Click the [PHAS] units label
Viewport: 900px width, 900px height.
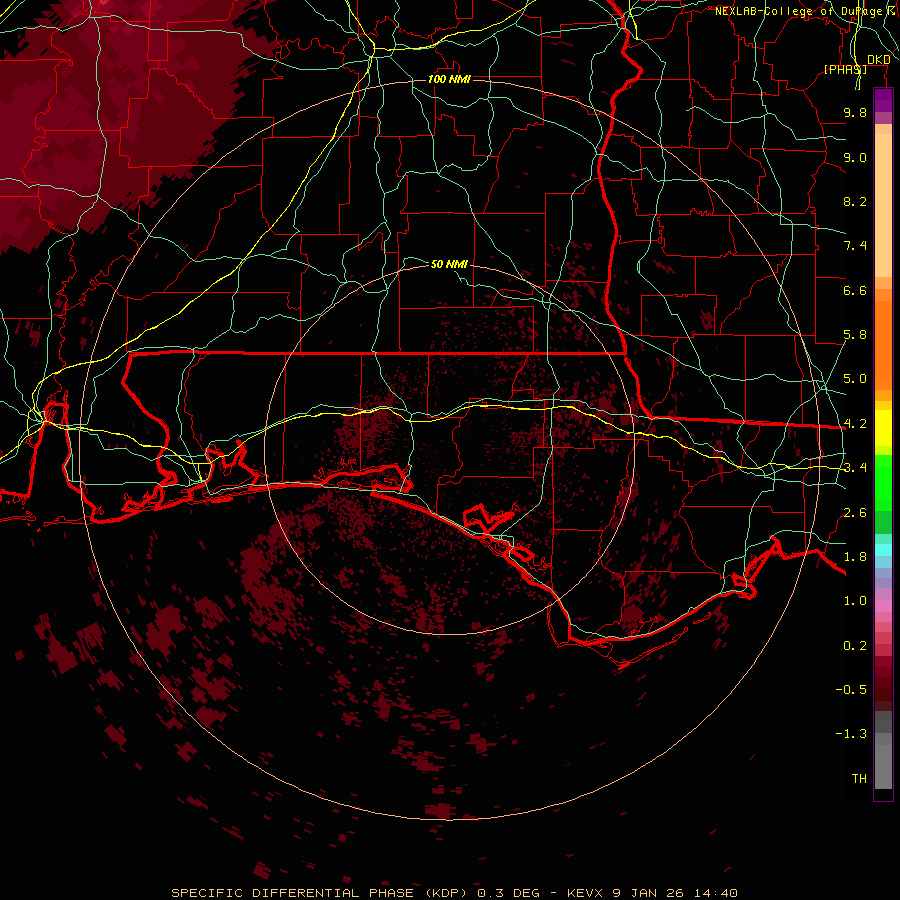pyautogui.click(x=845, y=69)
